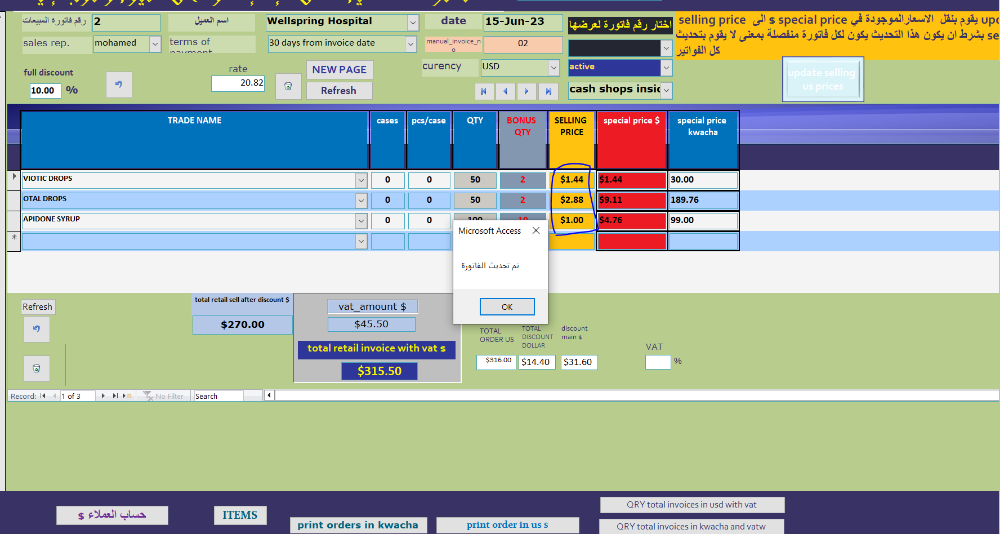Jump to last invoice using top navigation arrow
The height and width of the screenshot is (534, 1000).
click(x=548, y=91)
